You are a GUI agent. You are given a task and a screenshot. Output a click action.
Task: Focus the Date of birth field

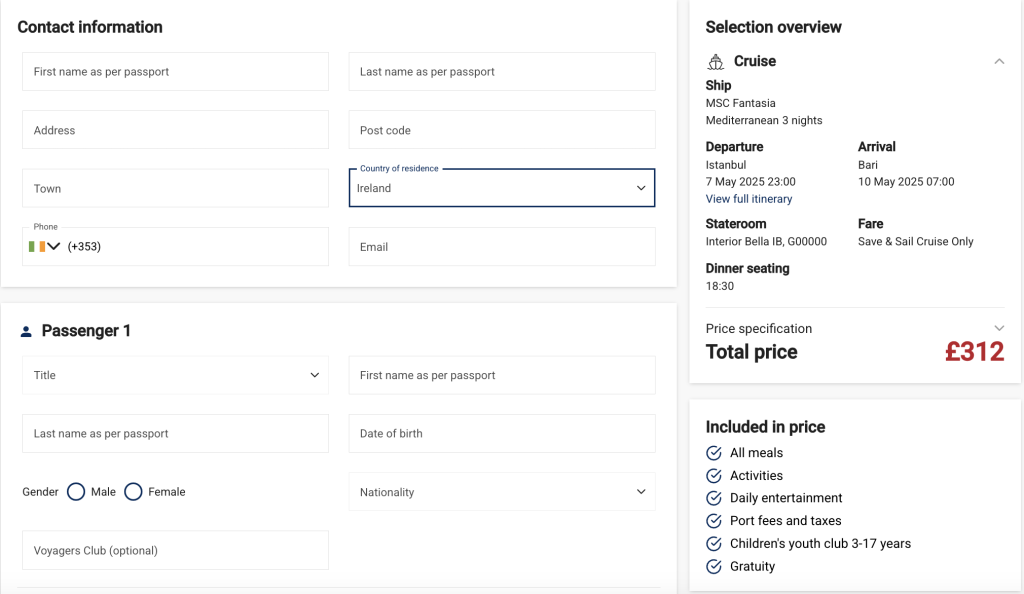[502, 433]
